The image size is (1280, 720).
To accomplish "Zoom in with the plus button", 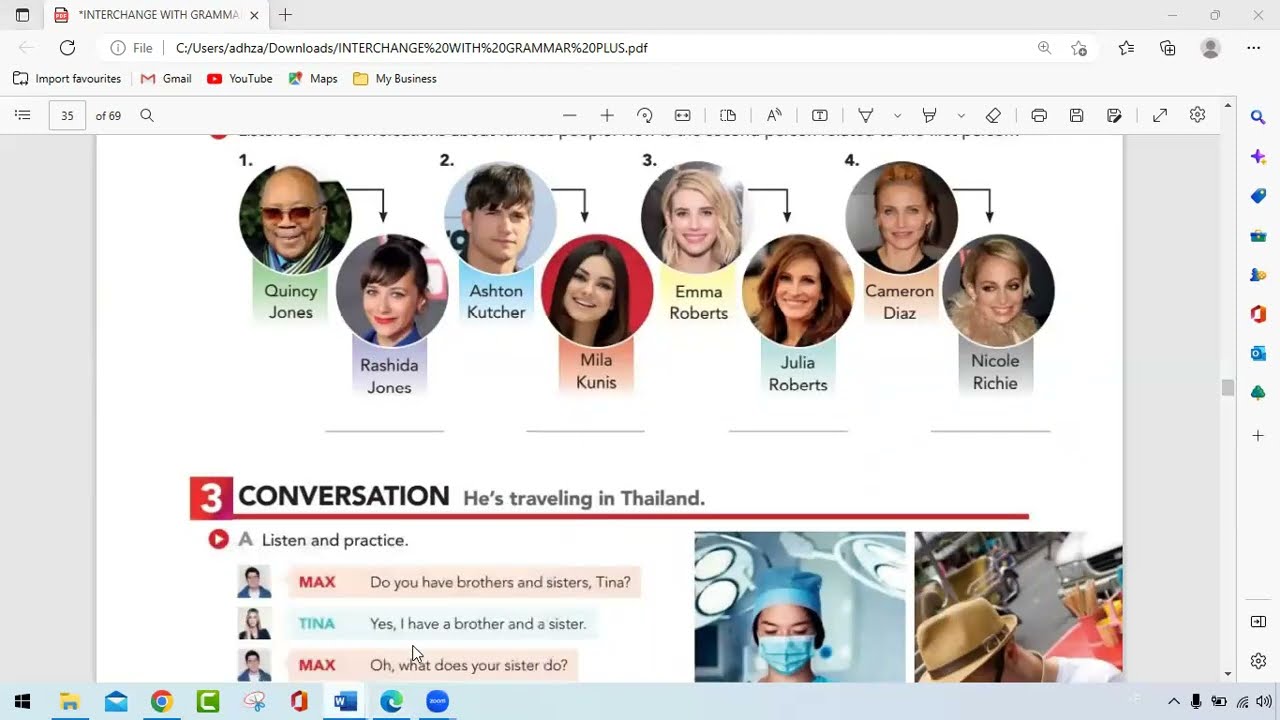I will (x=607, y=115).
